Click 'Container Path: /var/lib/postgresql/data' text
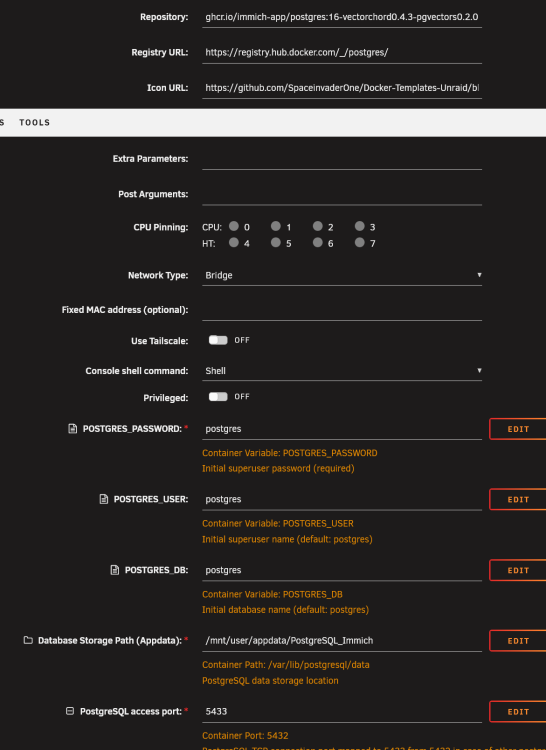 click(286, 665)
